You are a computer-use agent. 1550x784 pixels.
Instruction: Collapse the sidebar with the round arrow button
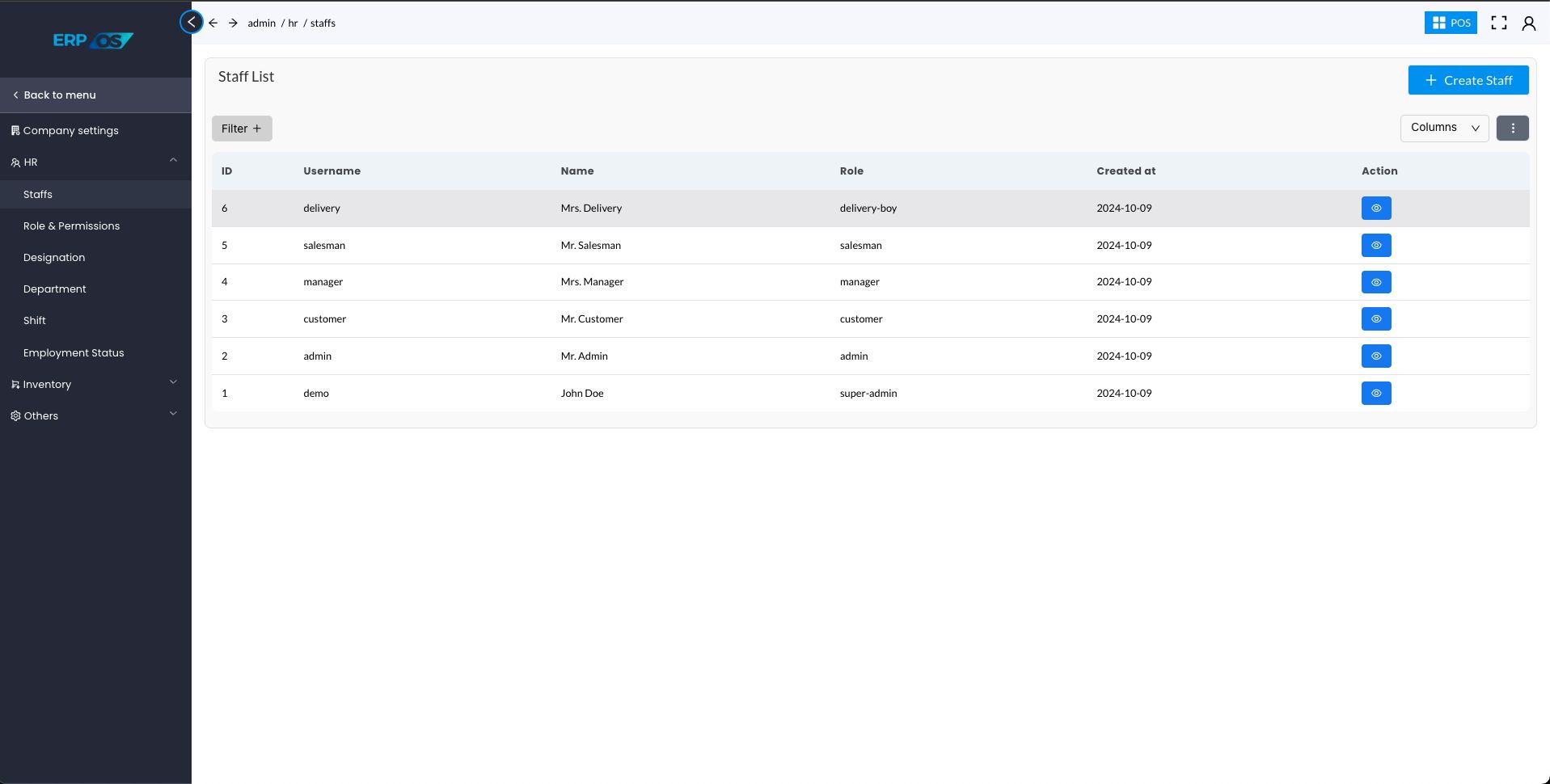(x=192, y=23)
